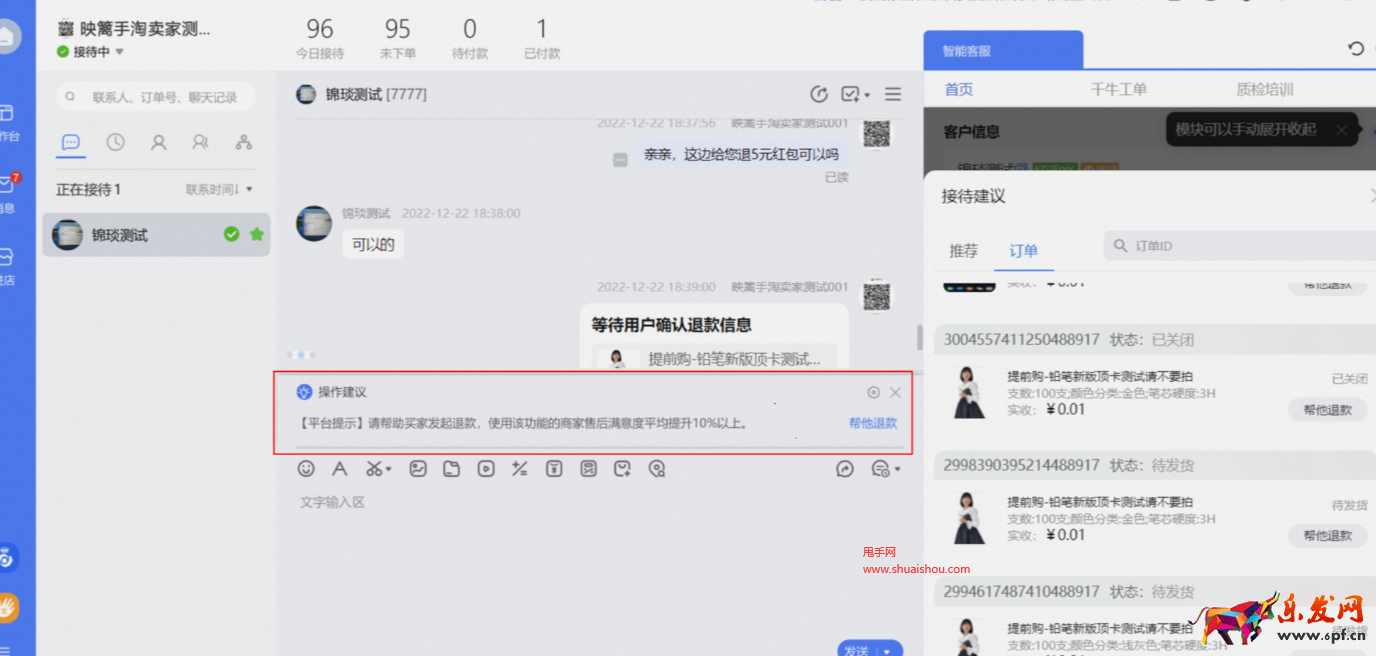This screenshot has height=656, width=1376.
Task: Show single contacts with person icon
Action: coord(158,142)
